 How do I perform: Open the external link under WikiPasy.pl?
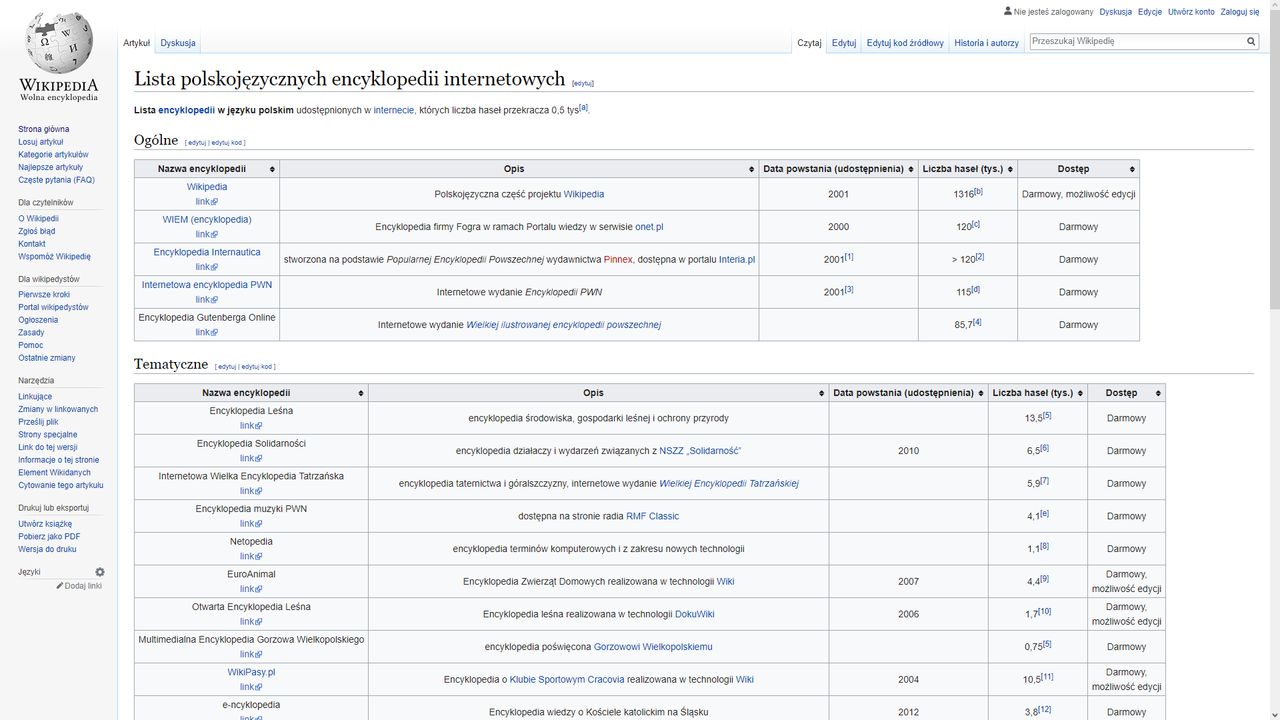251,687
